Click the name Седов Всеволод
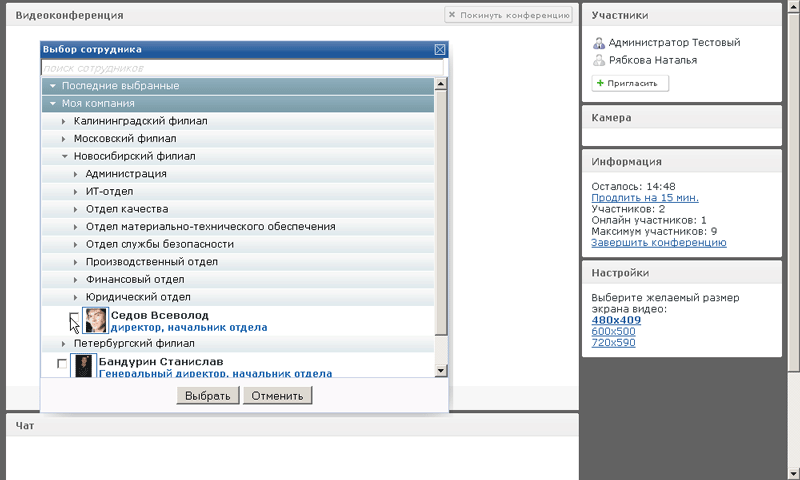Screen dimensions: 800x480 [160, 315]
